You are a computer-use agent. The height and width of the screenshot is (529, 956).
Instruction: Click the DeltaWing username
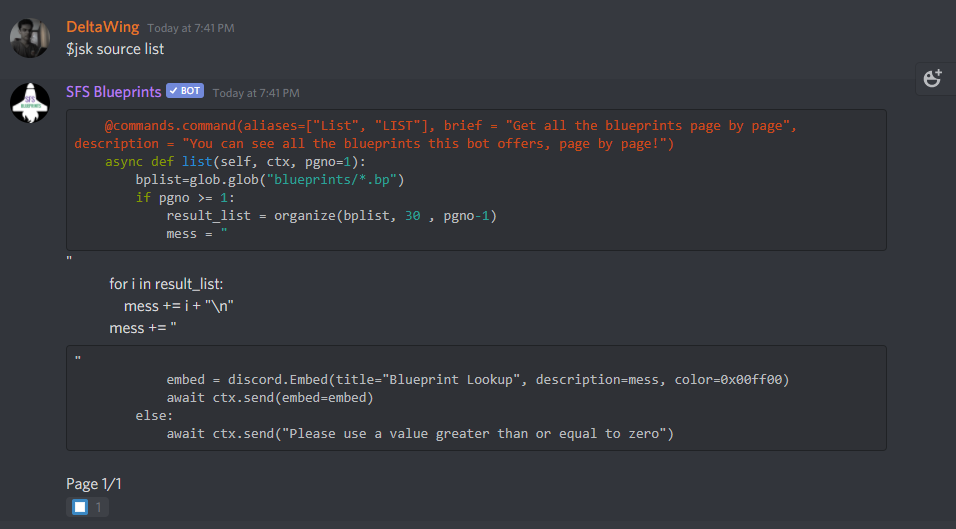[102, 27]
